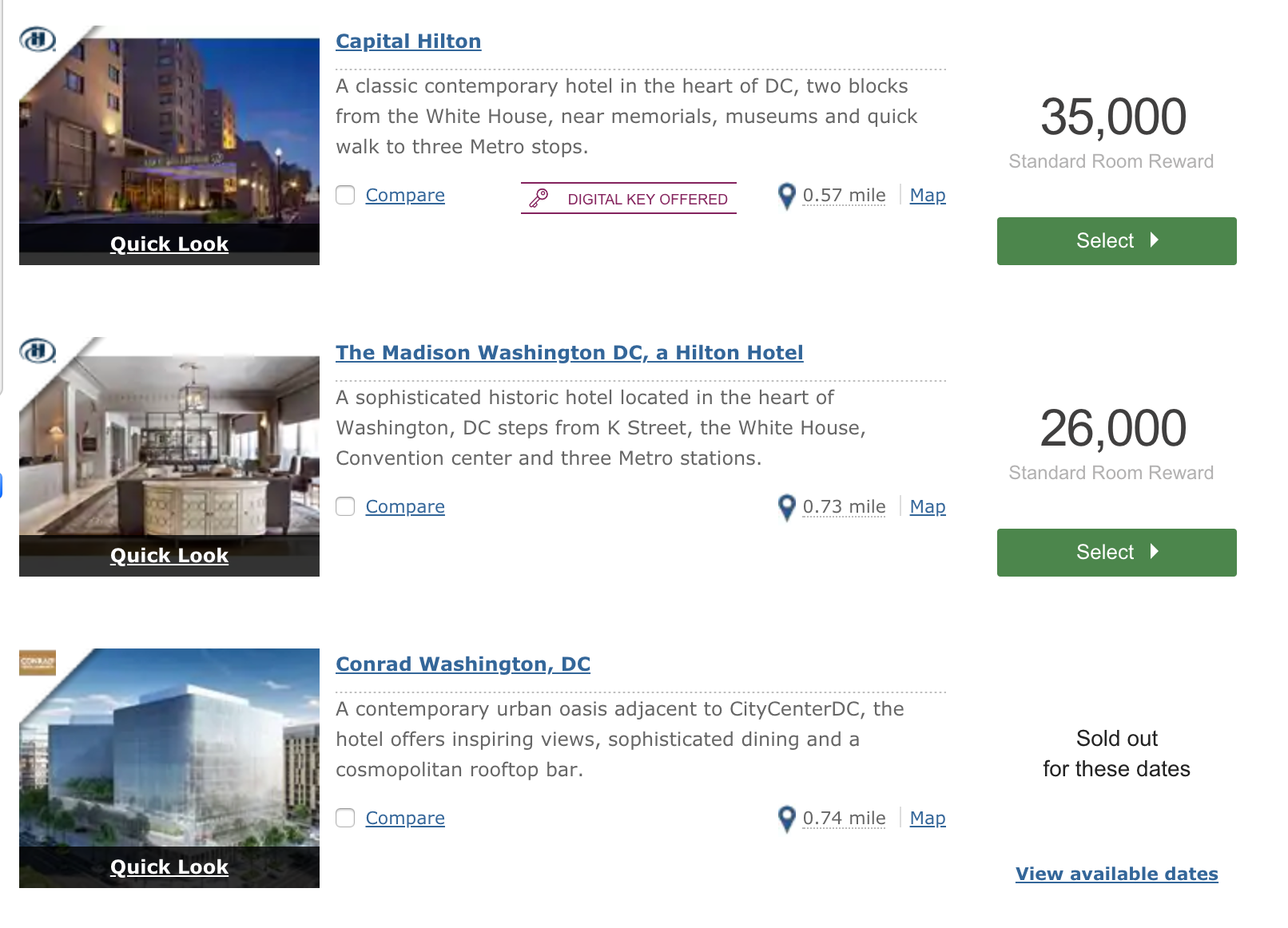This screenshot has height=928, width=1288.
Task: Click the Conrad brand logo badge
Action: coord(38,661)
